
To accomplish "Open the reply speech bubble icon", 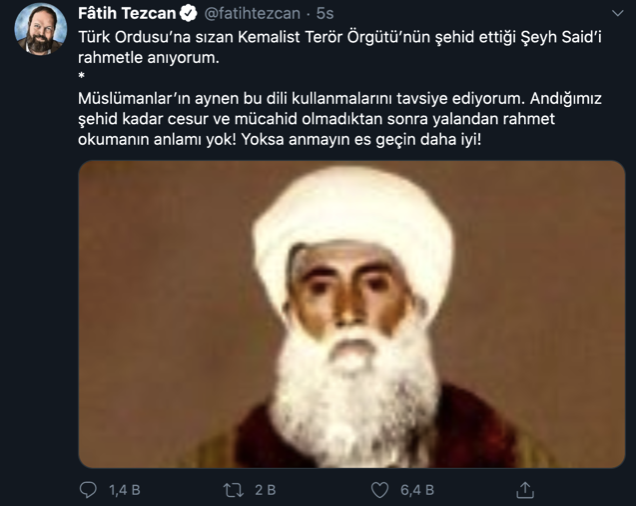I will point(88,490).
